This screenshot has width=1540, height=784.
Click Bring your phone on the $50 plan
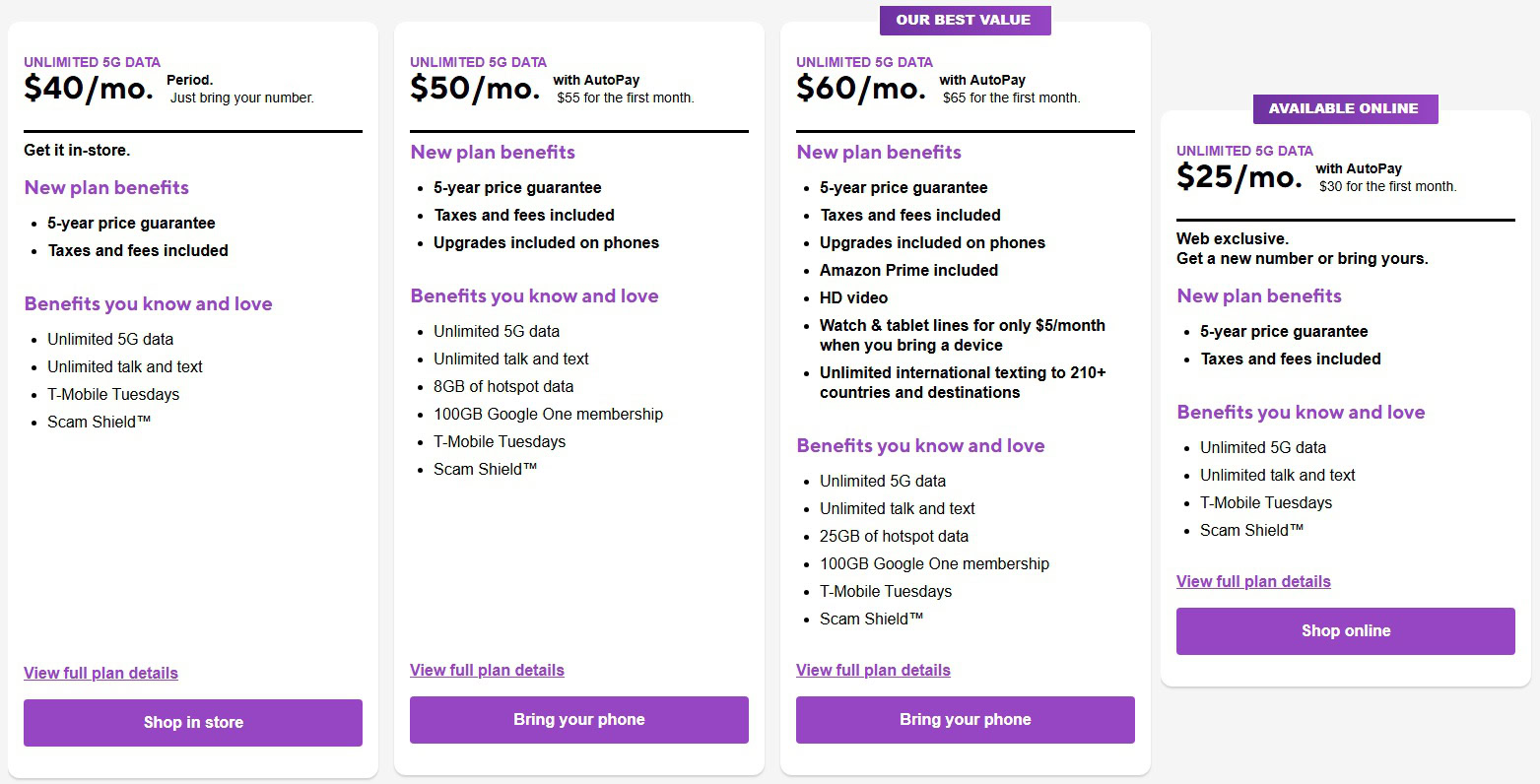[578, 719]
